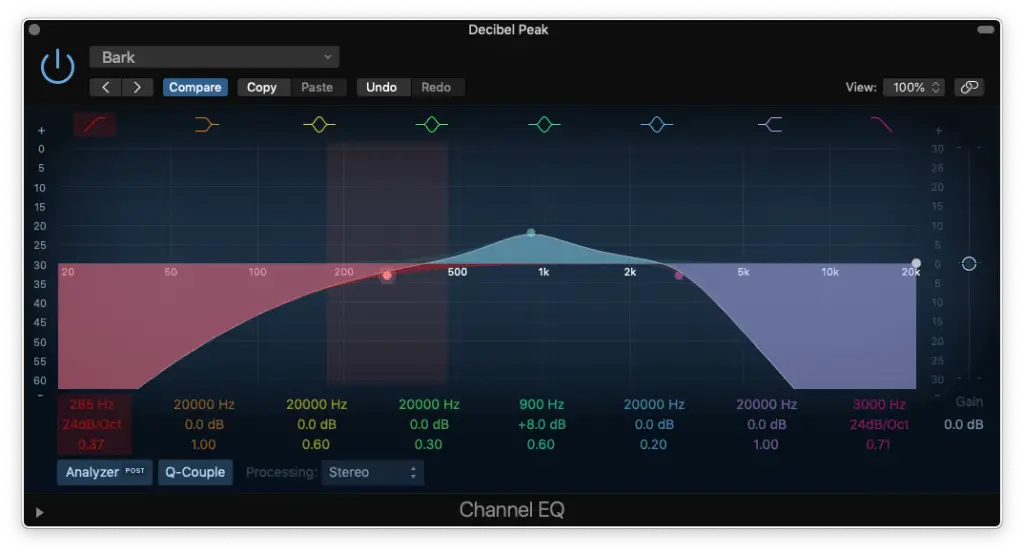This screenshot has width=1024, height=554.
Task: Select the teal band 0.60 Q value
Action: point(541,445)
